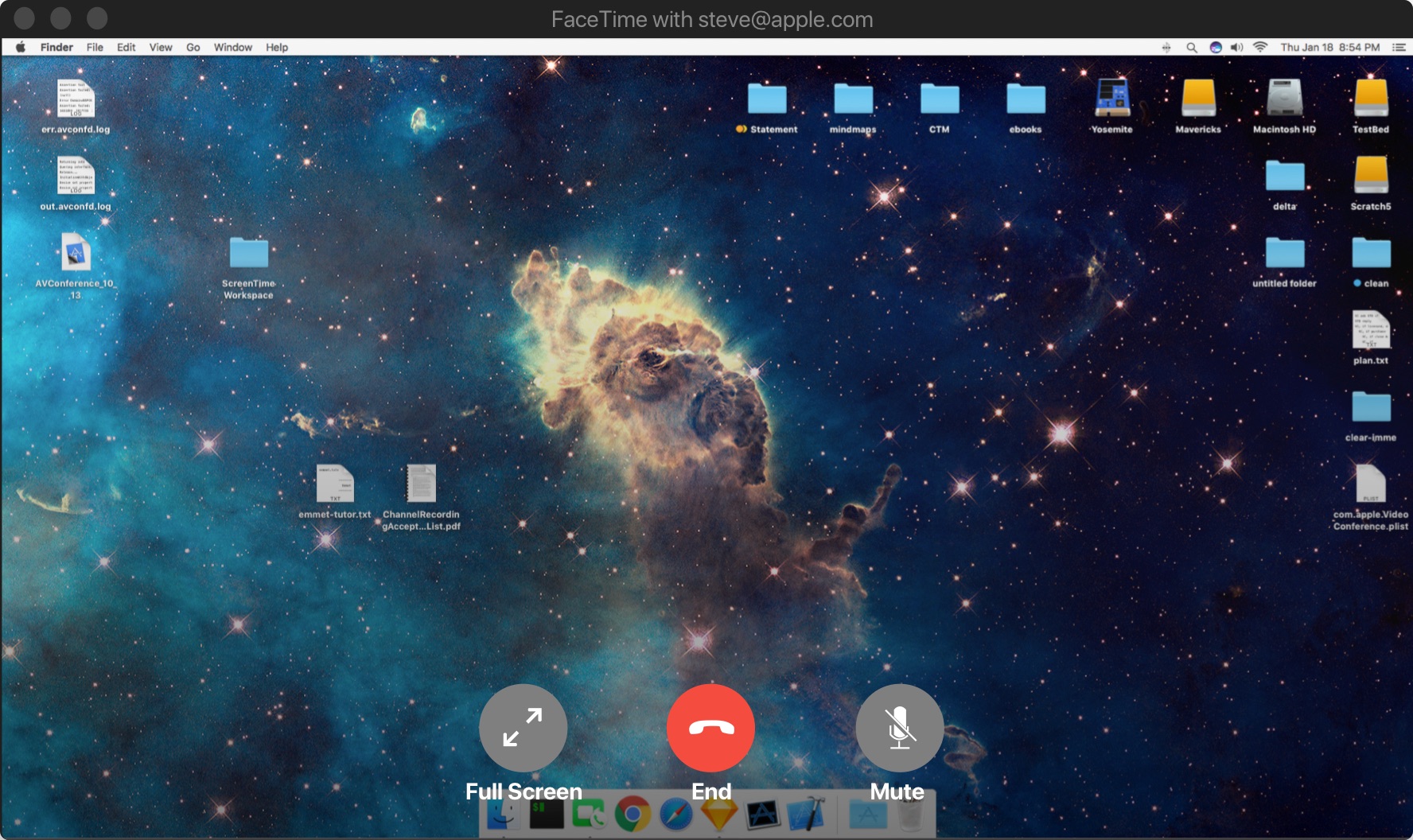This screenshot has width=1413, height=840.
Task: Select the Scratch5 drive icon
Action: click(1371, 184)
